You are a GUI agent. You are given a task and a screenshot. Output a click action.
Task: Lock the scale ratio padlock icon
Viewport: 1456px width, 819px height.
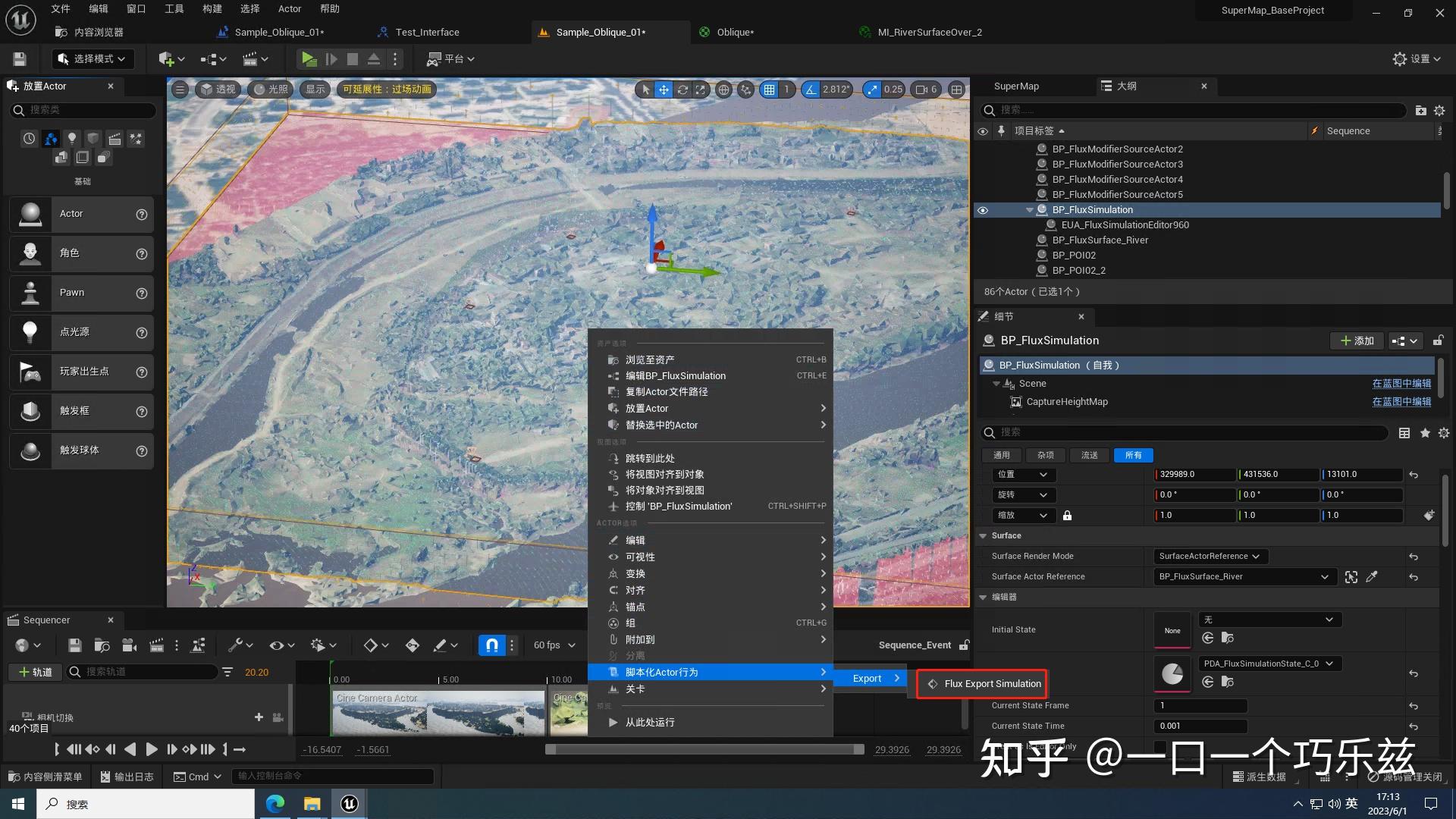click(x=1067, y=516)
